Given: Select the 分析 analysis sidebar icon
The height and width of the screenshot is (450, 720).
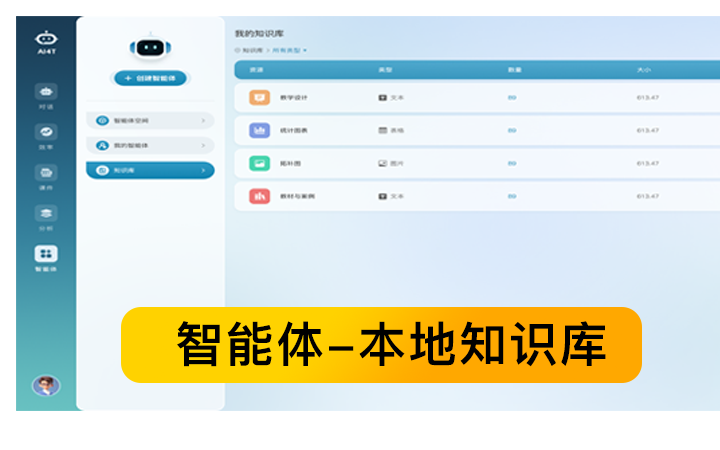Looking at the screenshot, I should (46, 213).
